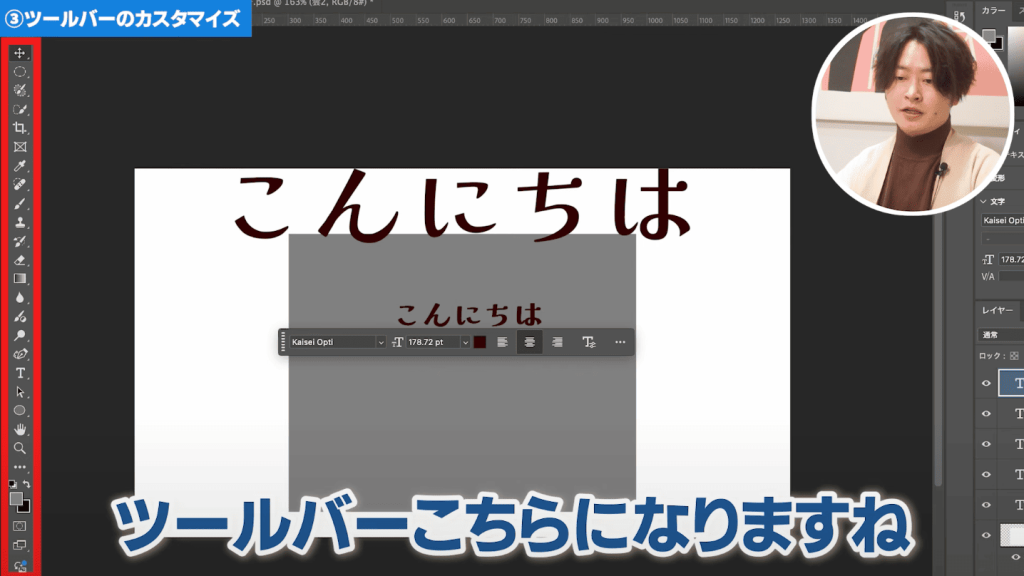The image size is (1024, 576).
Task: Choose the Brush tool
Action: click(20, 204)
